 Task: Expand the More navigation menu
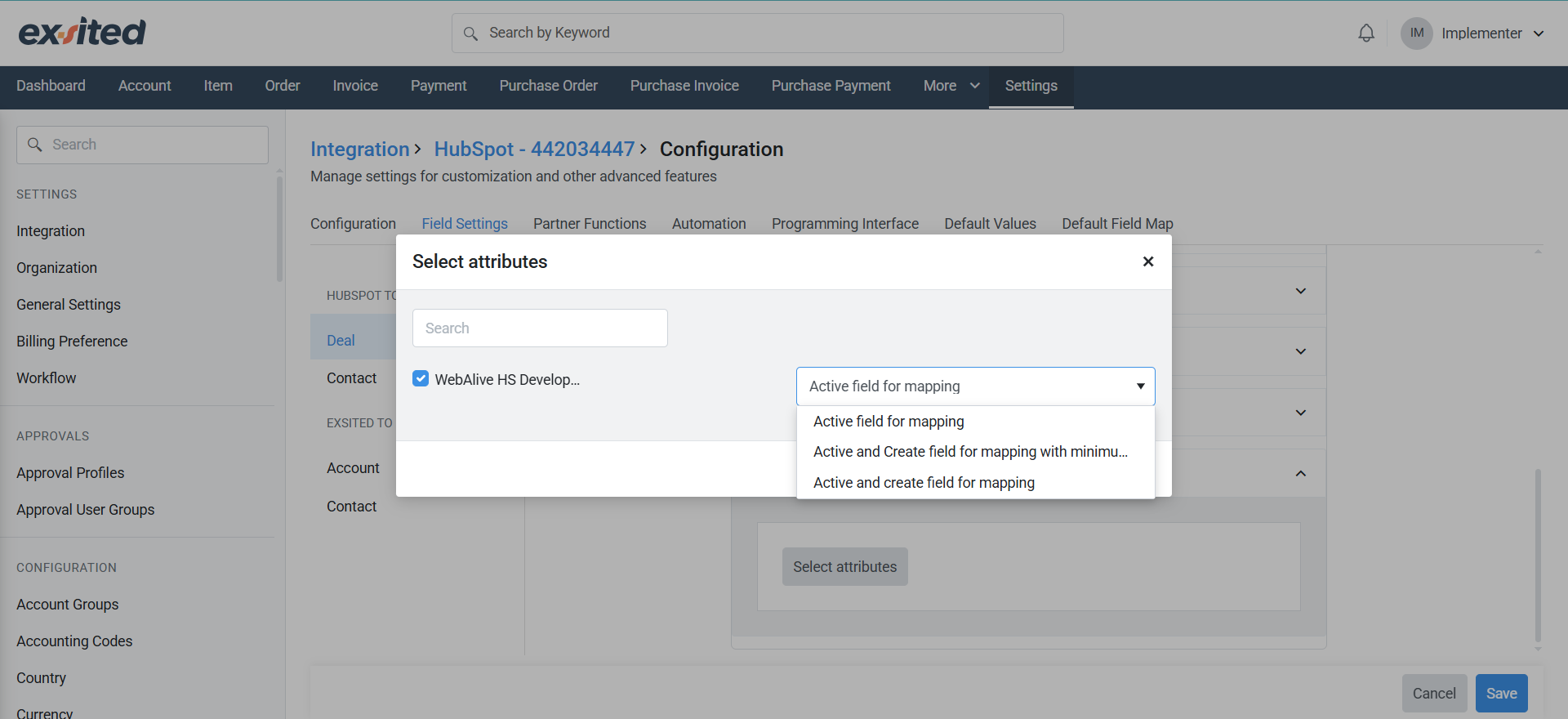951,86
